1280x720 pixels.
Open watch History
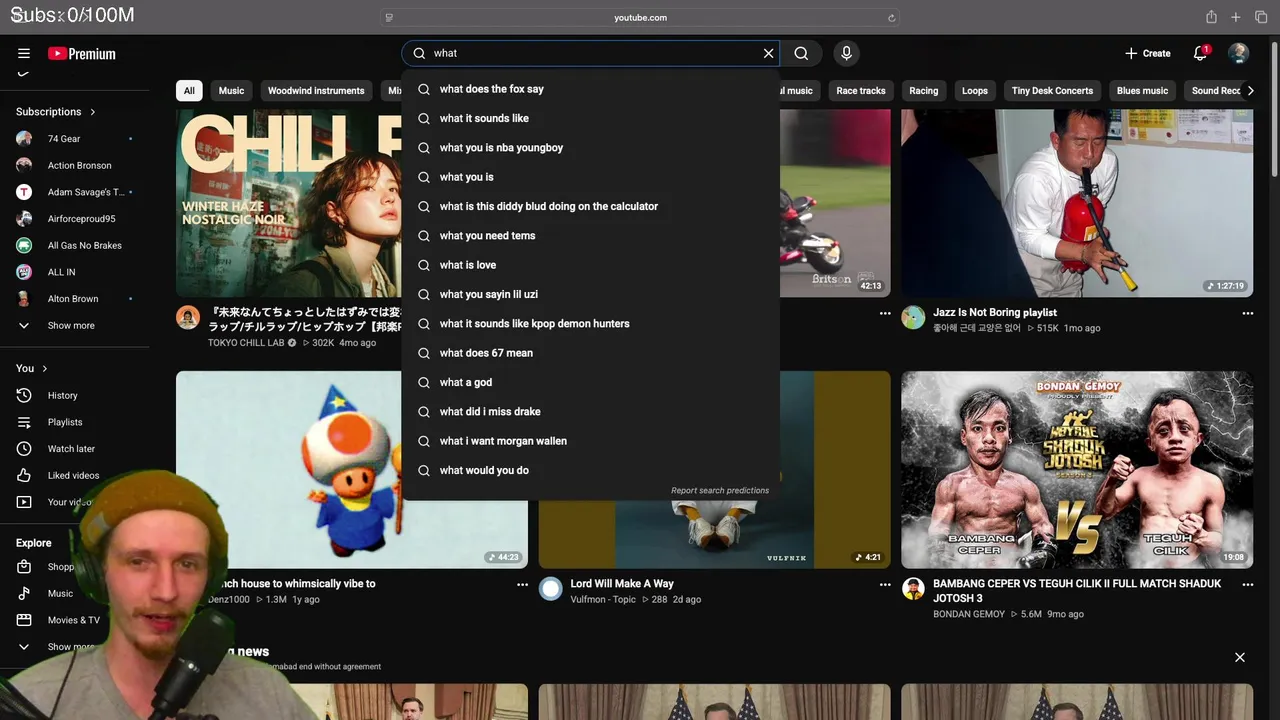point(75,396)
